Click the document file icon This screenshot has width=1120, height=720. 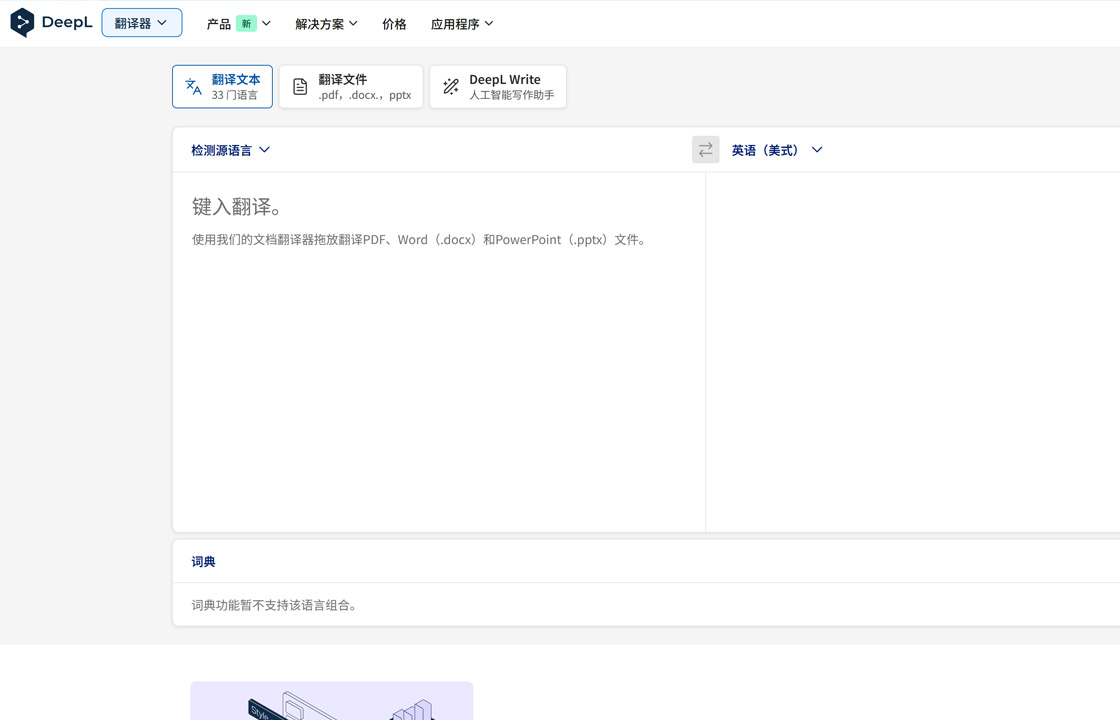pos(300,86)
